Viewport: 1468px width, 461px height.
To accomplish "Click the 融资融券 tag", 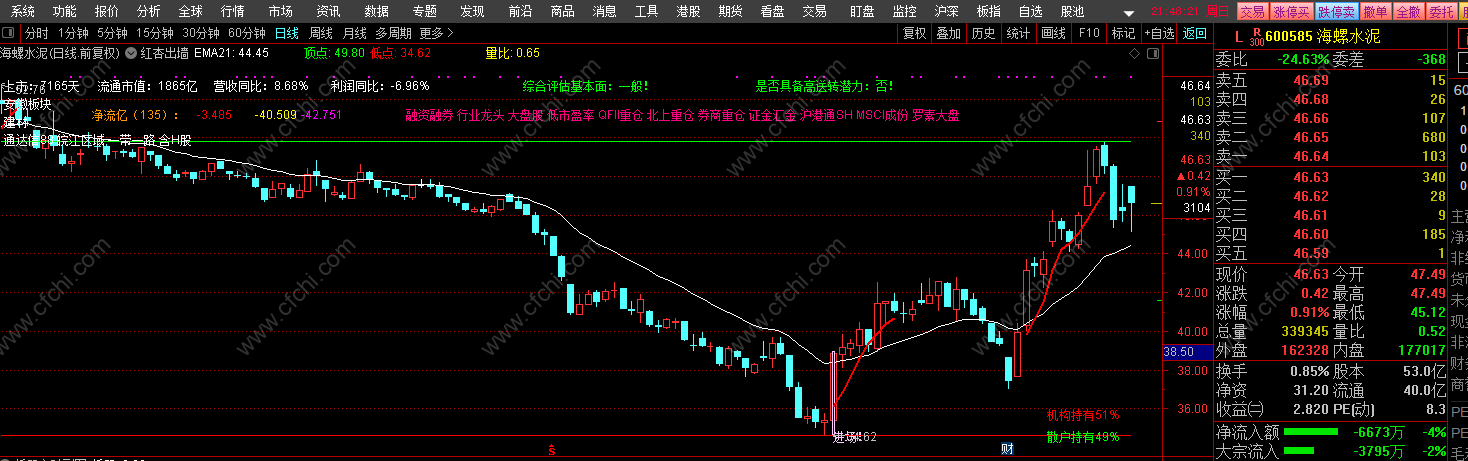I will (429, 115).
